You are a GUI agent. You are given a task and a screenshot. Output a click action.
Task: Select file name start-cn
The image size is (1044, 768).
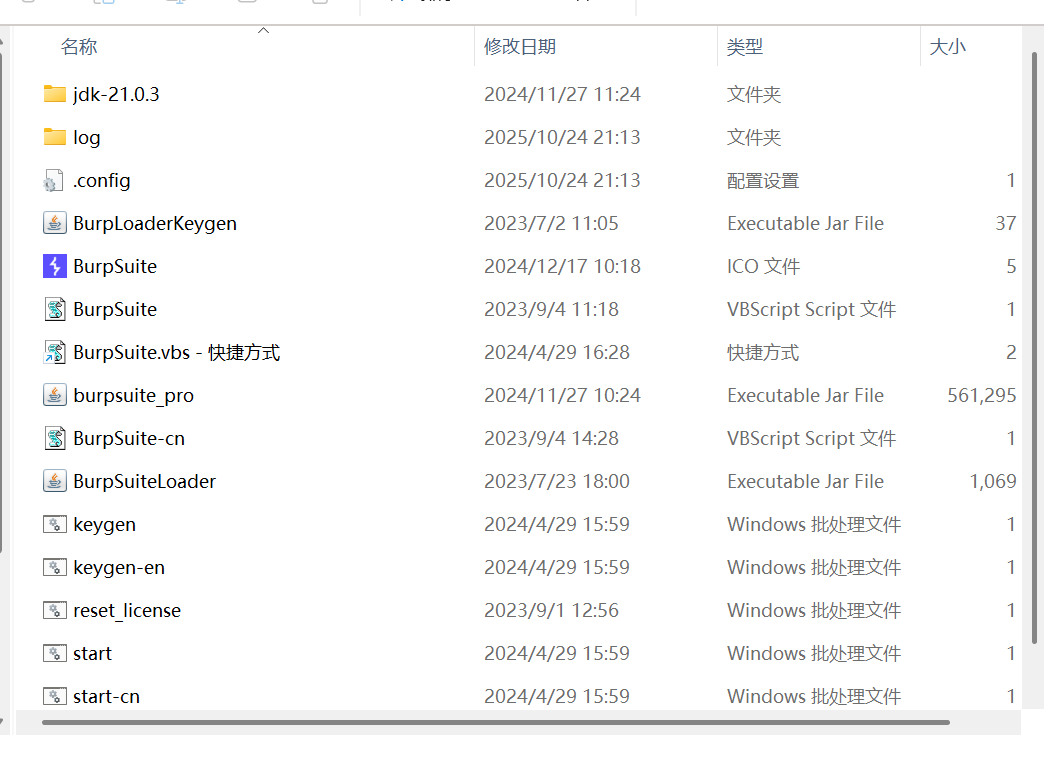click(x=106, y=696)
